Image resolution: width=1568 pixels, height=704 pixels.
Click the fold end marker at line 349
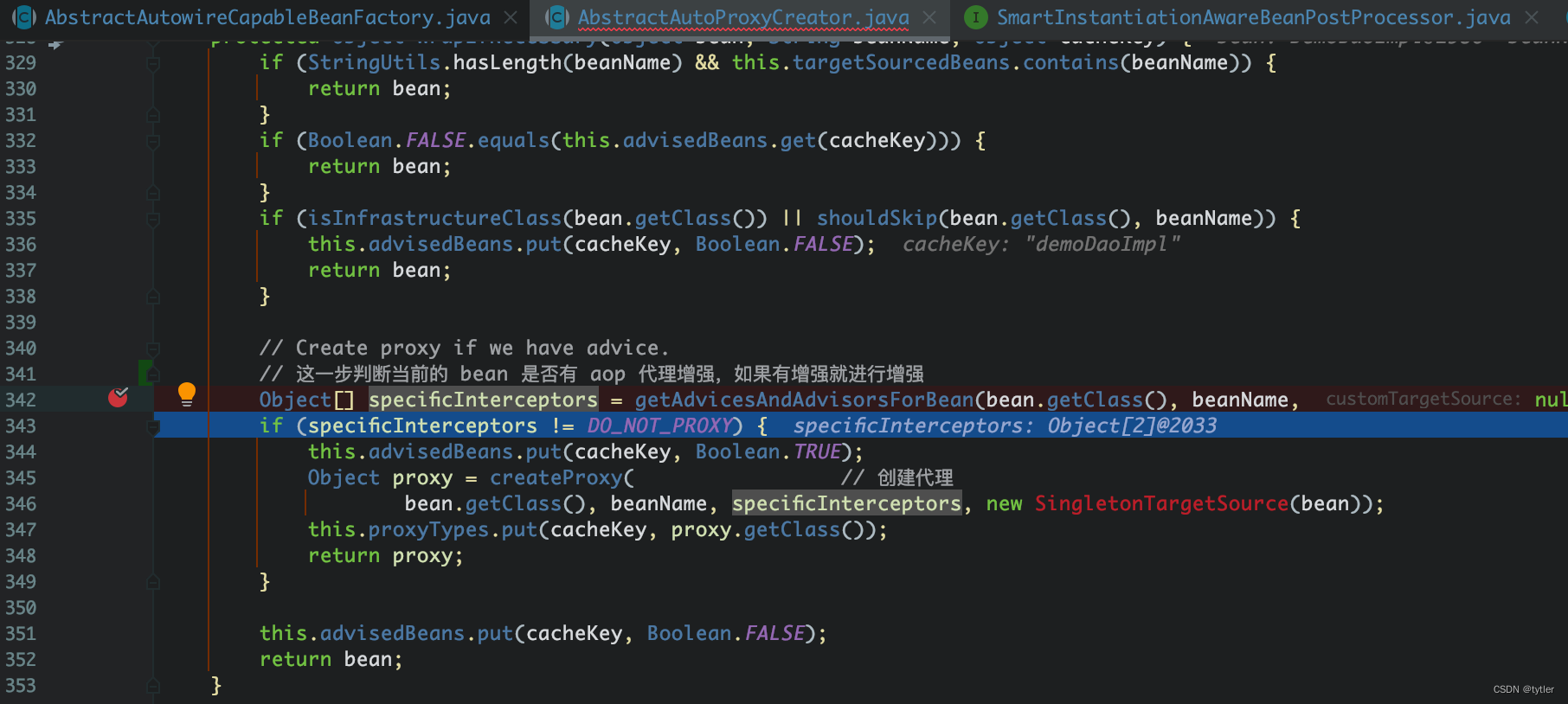(153, 582)
